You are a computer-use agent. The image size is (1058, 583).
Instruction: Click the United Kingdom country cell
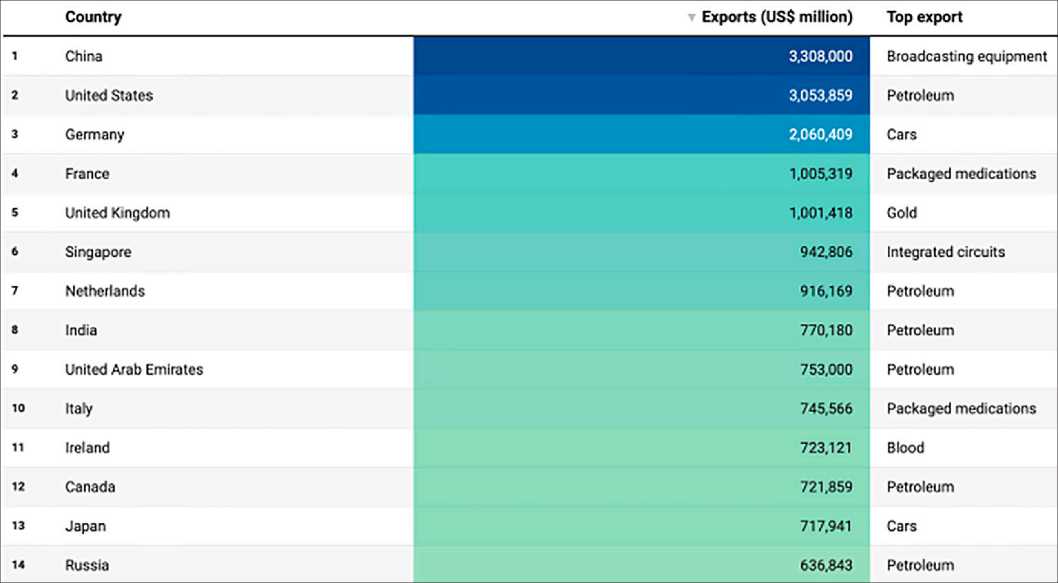click(117, 213)
